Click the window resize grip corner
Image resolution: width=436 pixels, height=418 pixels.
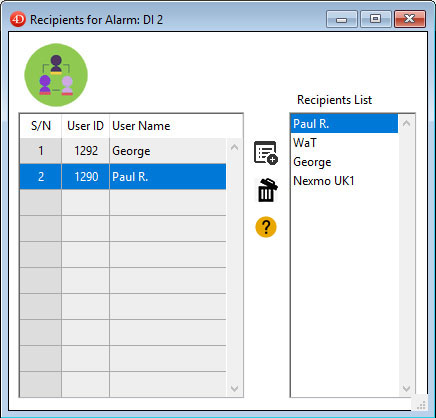click(421, 405)
